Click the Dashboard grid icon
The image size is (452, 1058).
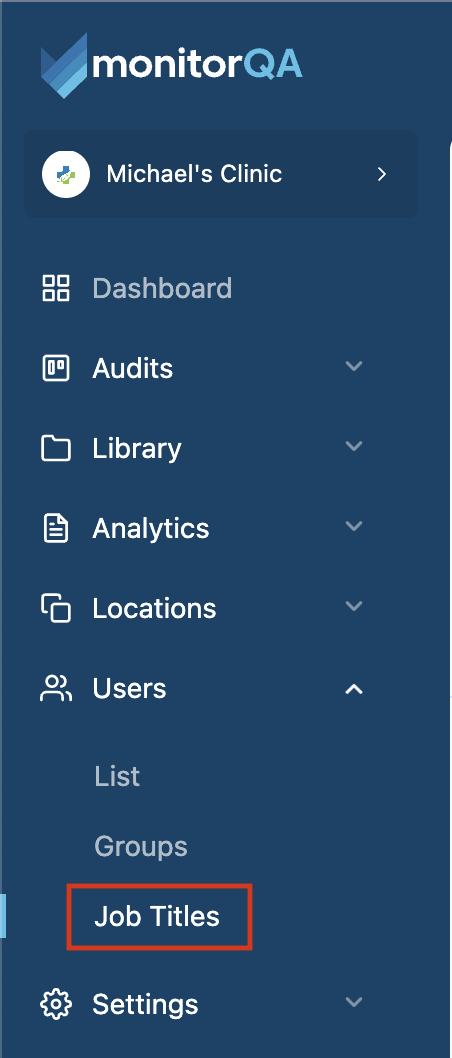click(56, 288)
